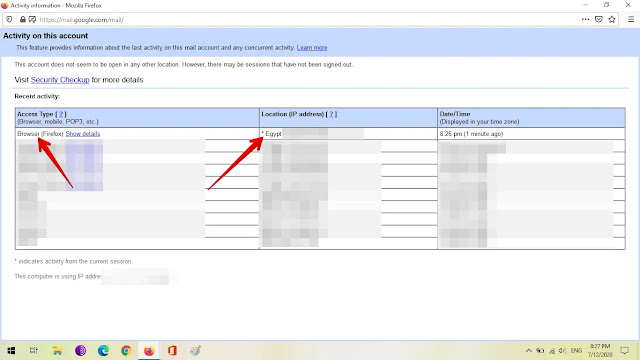Open Microsoft Office from taskbar

172,351
